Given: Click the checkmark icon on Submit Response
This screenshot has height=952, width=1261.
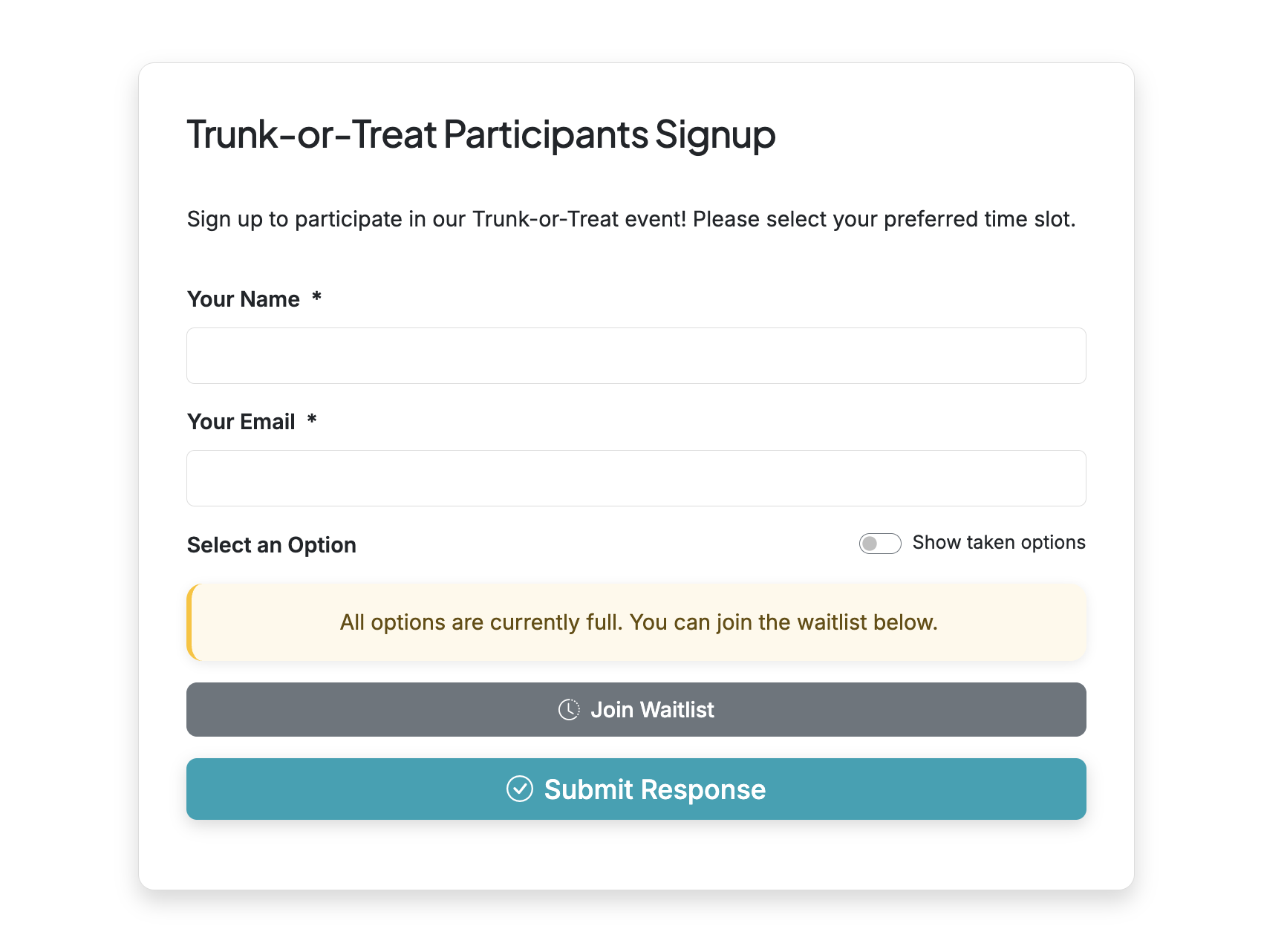Looking at the screenshot, I should click(521, 789).
